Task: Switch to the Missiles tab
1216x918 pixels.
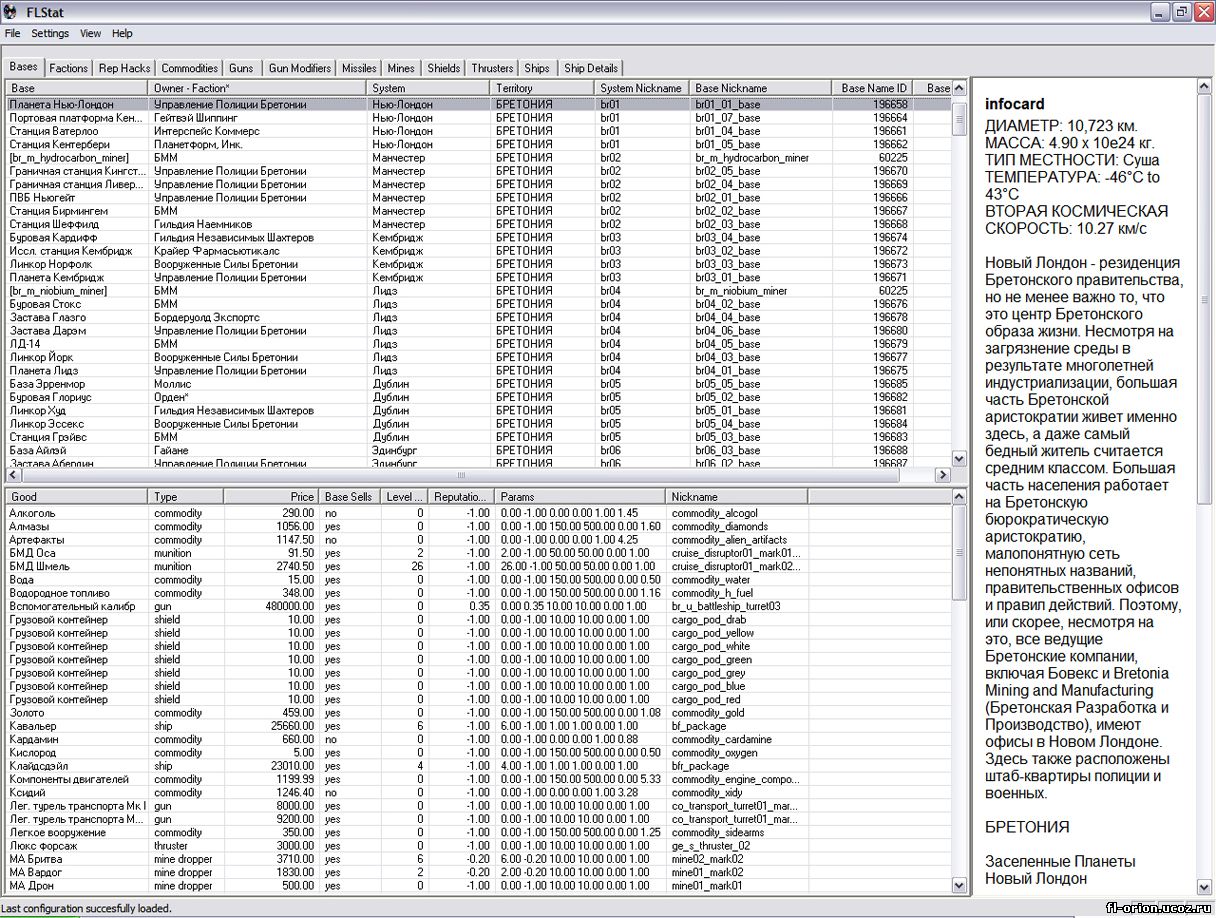Action: click(x=359, y=68)
